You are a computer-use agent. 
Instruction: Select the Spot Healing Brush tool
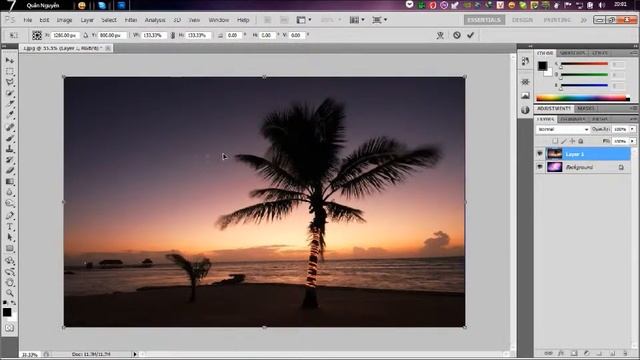[10, 127]
